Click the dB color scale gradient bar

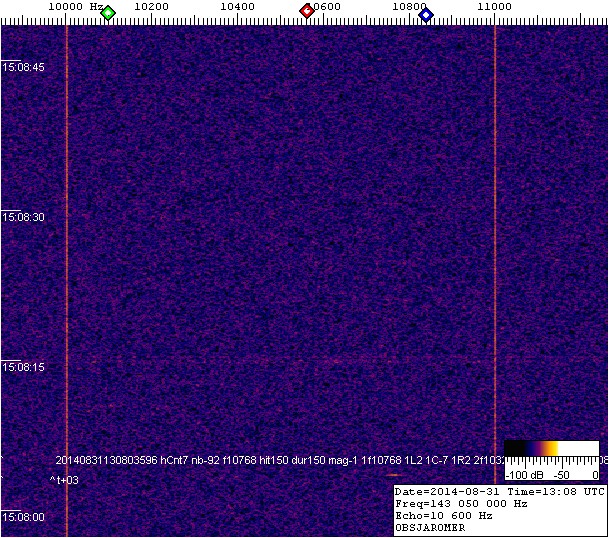pyautogui.click(x=552, y=449)
